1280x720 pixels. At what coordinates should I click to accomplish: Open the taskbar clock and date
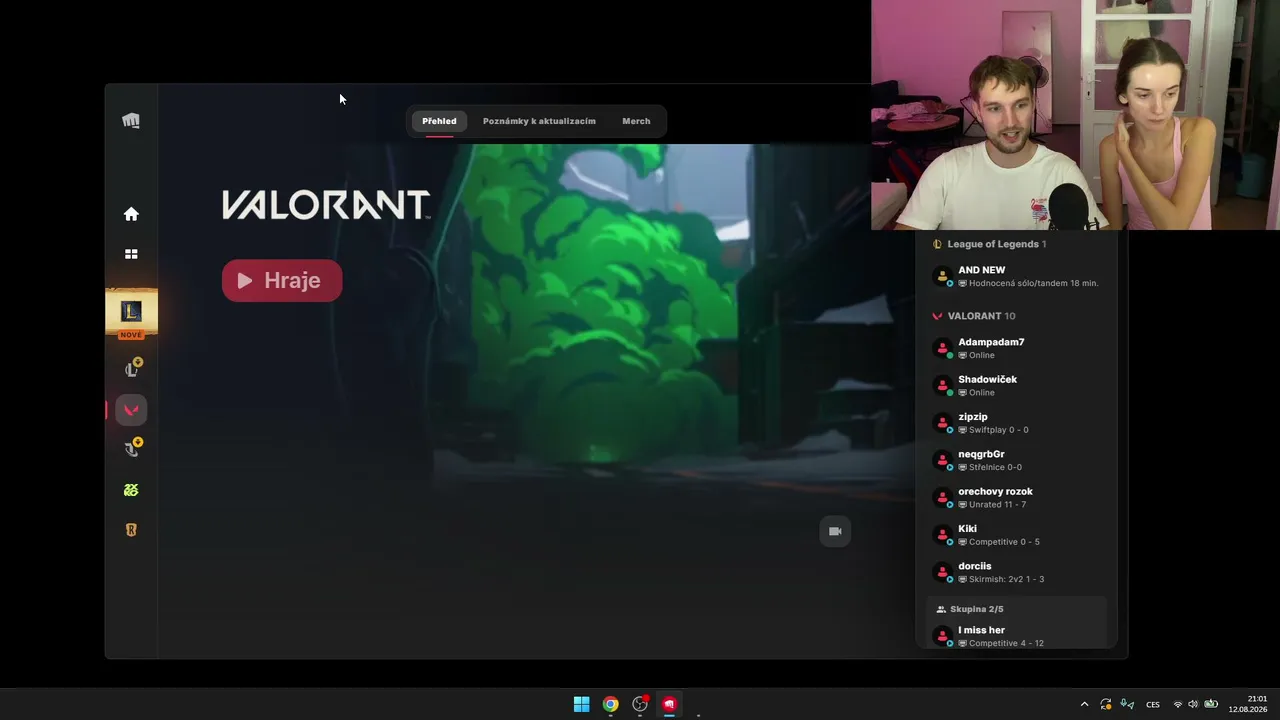[x=1248, y=704]
